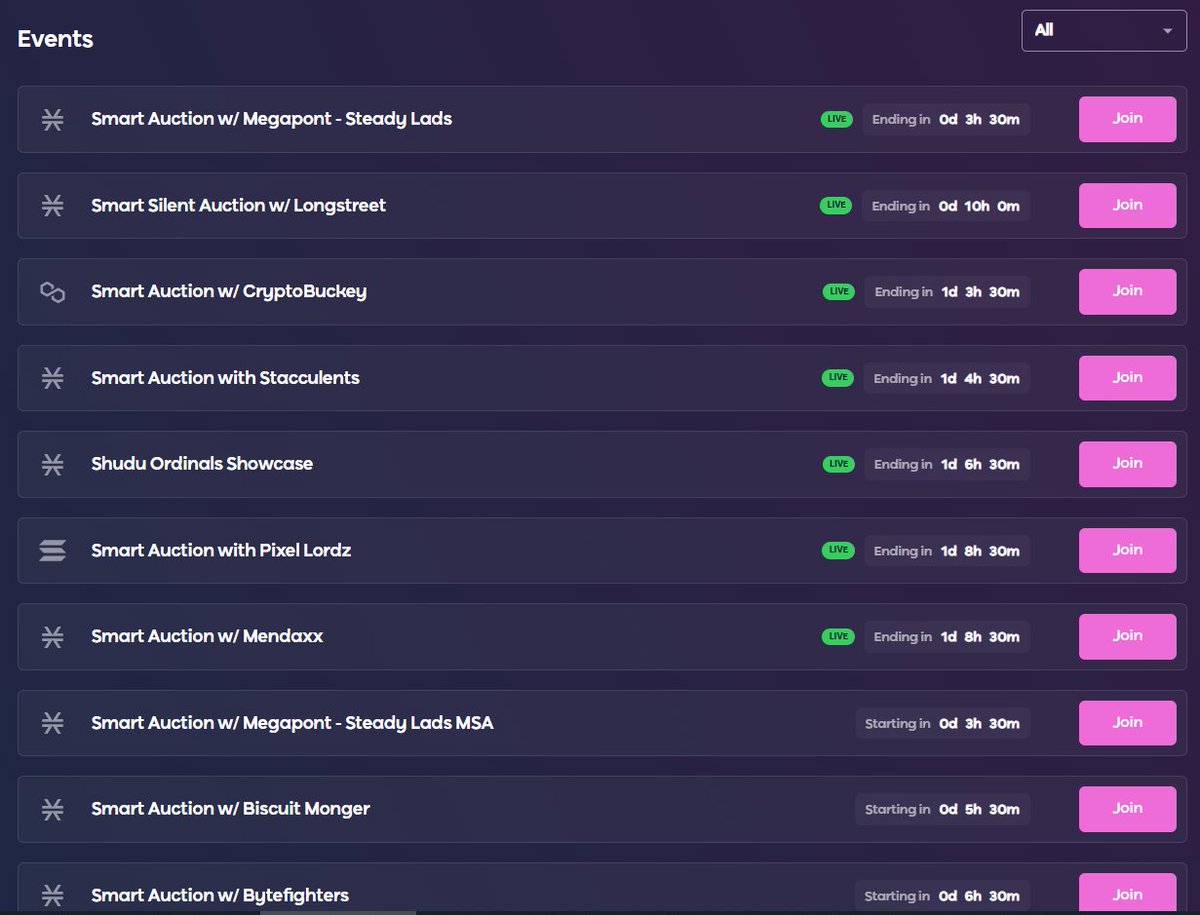Join Smart Auction w/ Megapont Steady Lads
Image resolution: width=1200 pixels, height=915 pixels.
pos(1127,118)
